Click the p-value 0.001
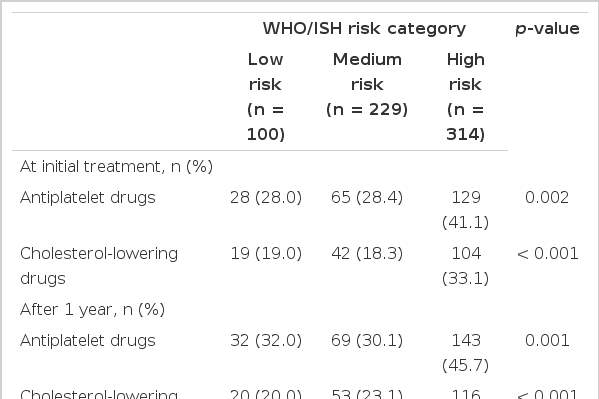The width and height of the screenshot is (599, 399). [x=547, y=341]
